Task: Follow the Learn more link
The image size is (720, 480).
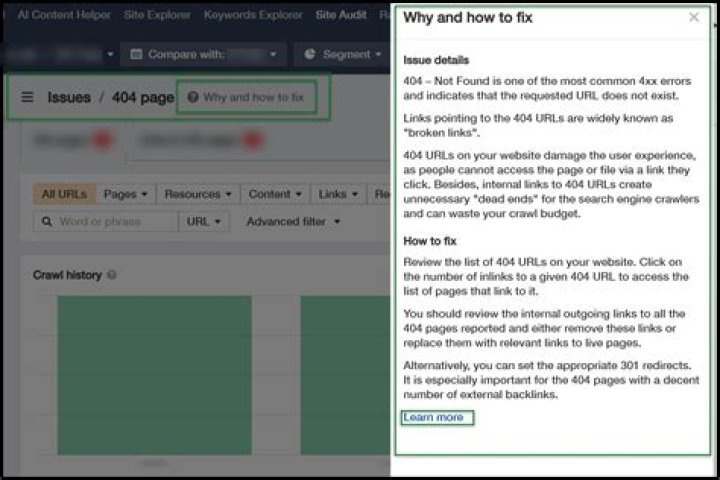Action: click(433, 417)
